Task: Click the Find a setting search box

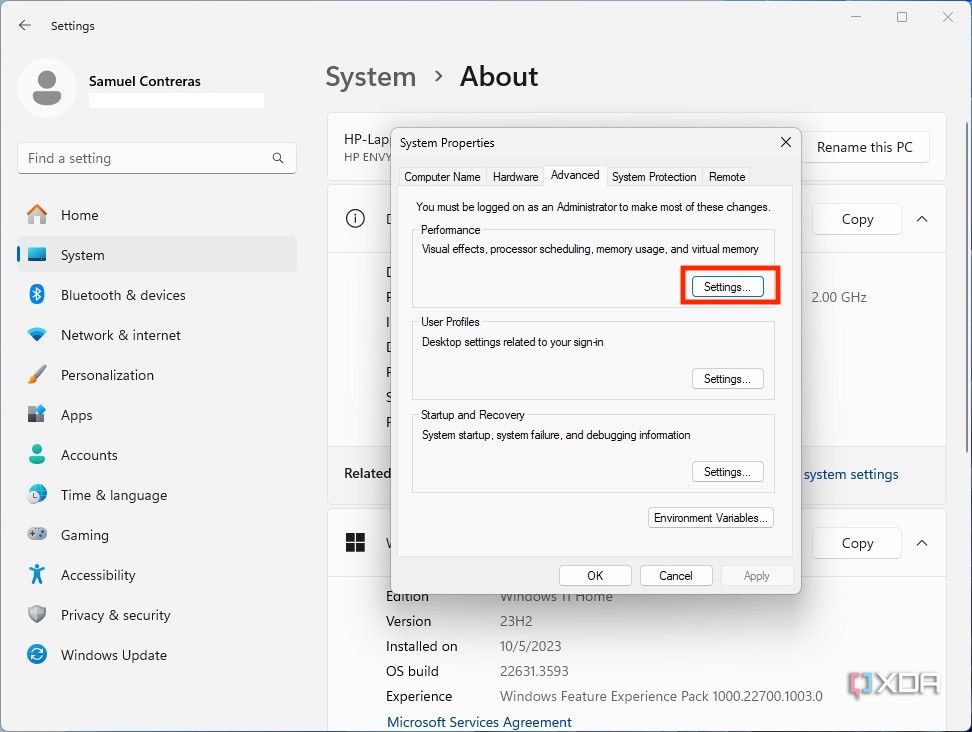Action: coord(157,158)
